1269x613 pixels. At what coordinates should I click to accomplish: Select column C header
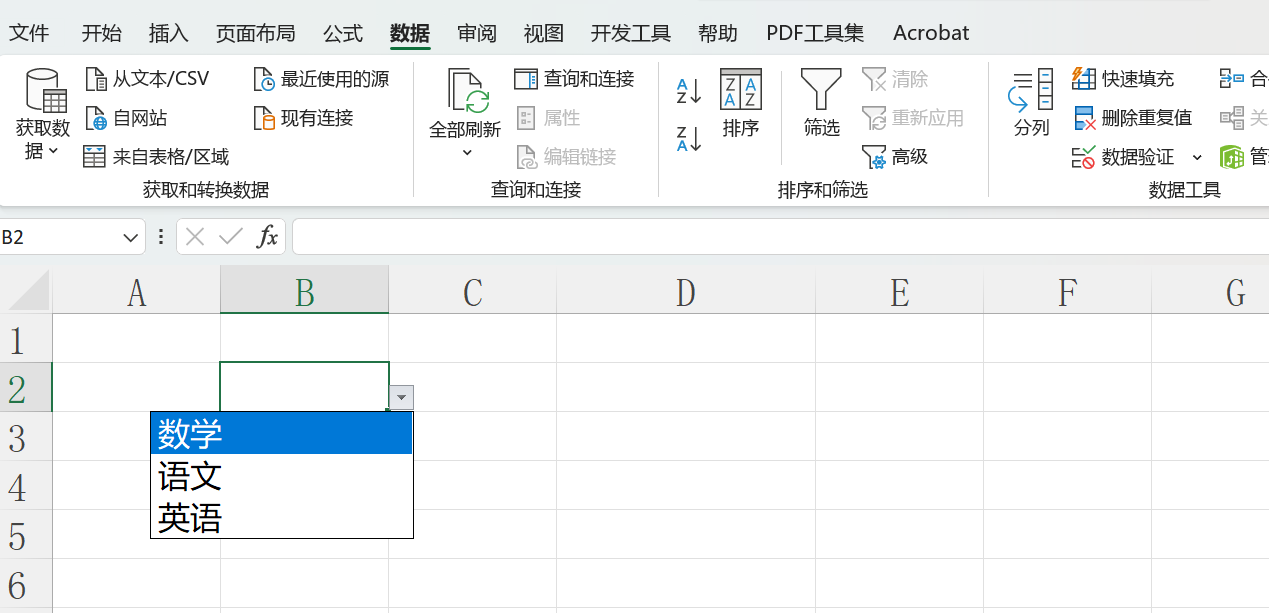pos(473,291)
